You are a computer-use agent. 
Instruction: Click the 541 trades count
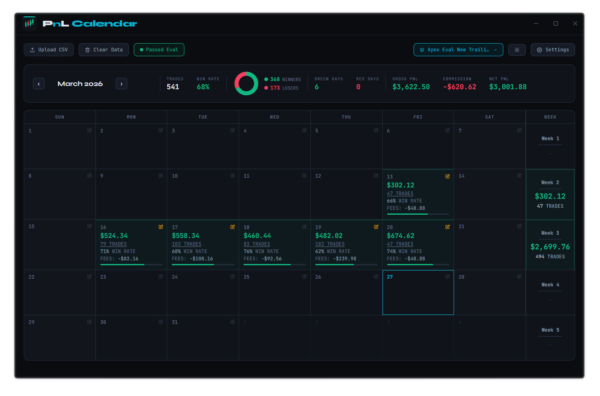(173, 87)
